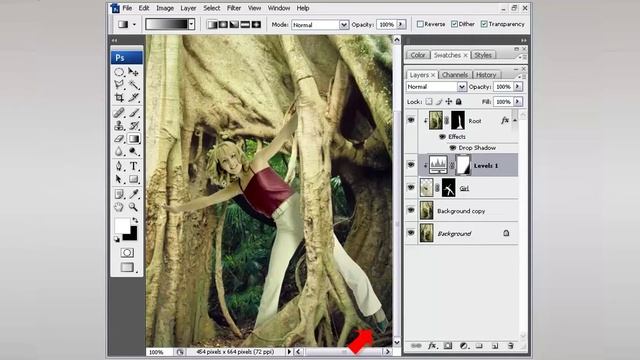Open the gradient preview editor
The image size is (640, 360).
click(x=167, y=24)
